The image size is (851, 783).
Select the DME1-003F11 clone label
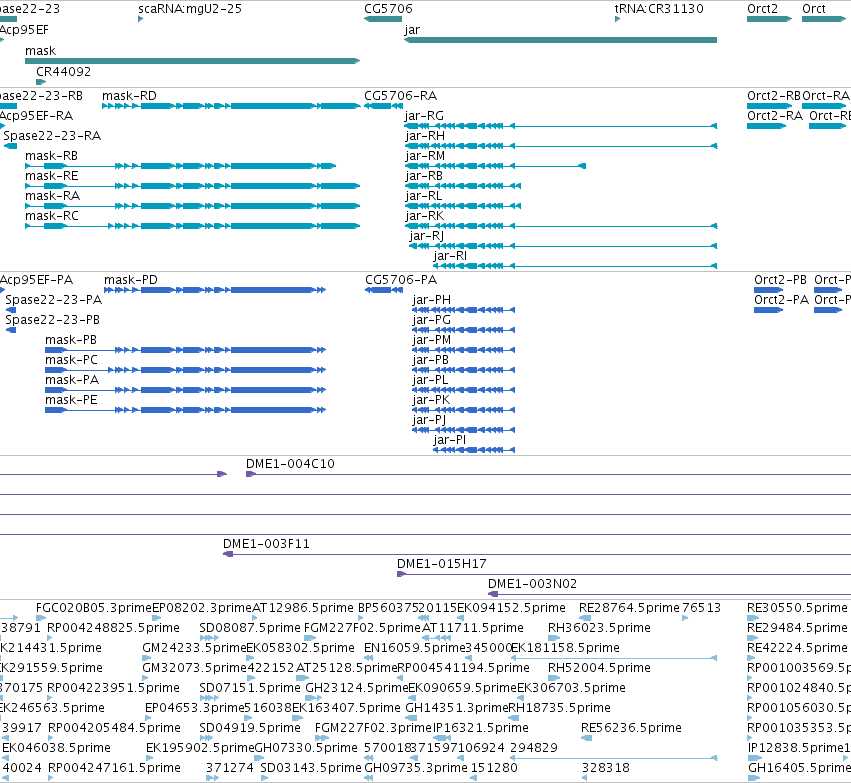[266, 544]
